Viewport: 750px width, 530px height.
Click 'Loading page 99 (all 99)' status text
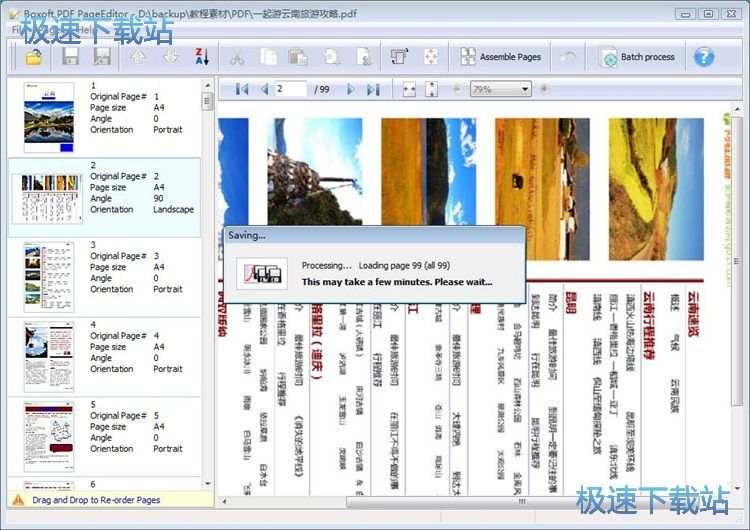(404, 265)
